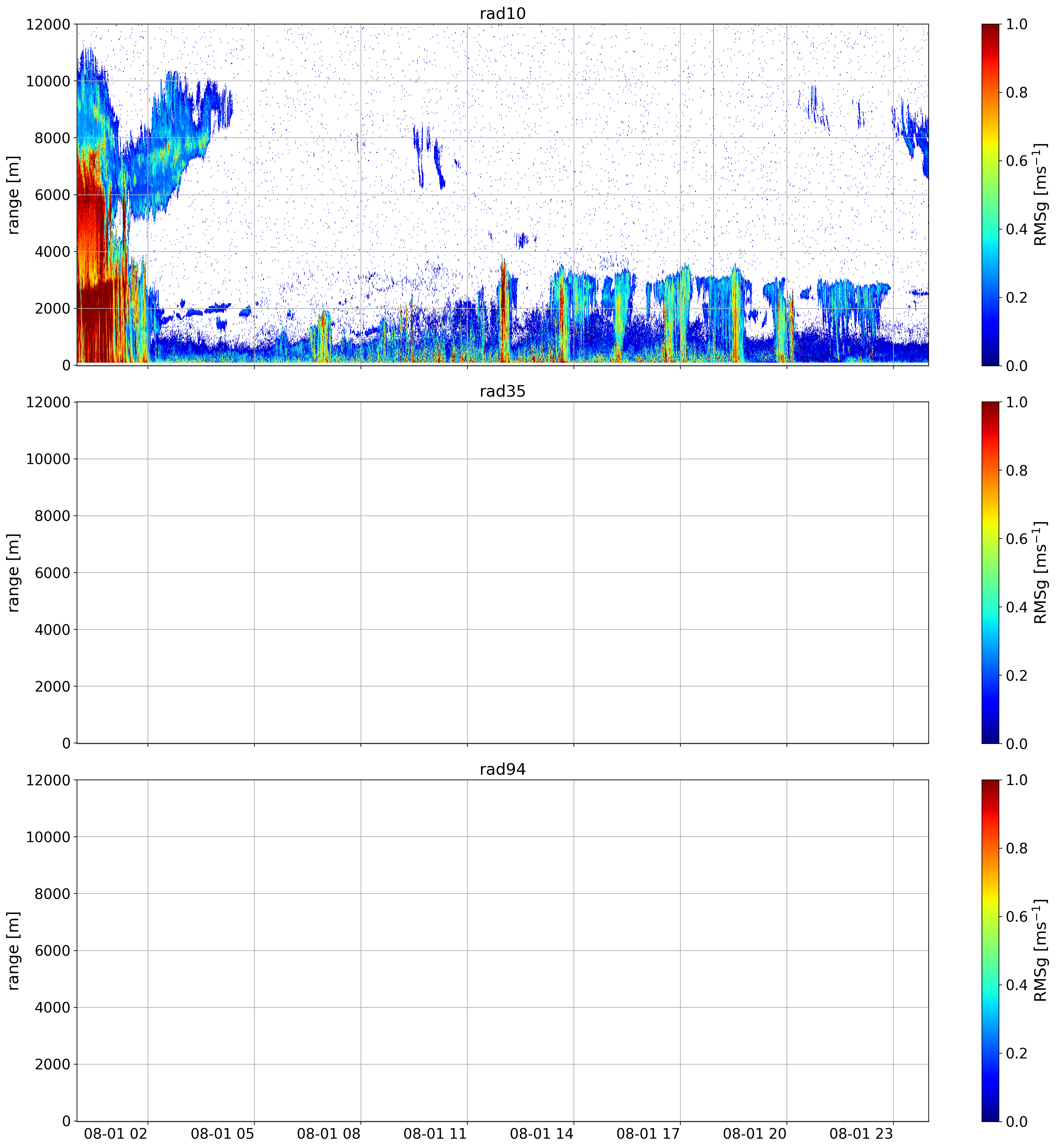Click the 10000 range tick of rad10 panel
Viewport: 1057px width, 1148px height.
point(48,81)
